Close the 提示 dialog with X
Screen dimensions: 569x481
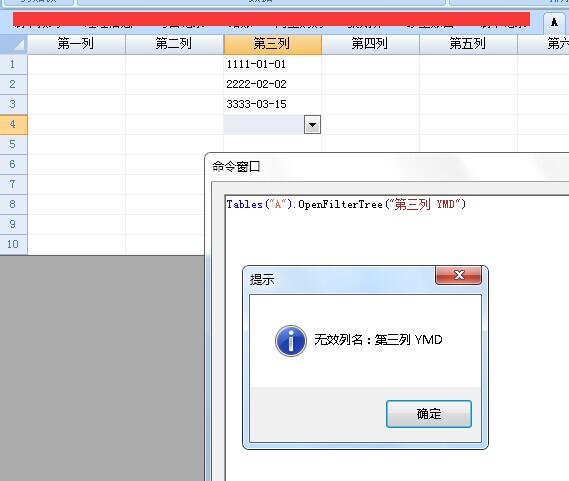coord(459,275)
